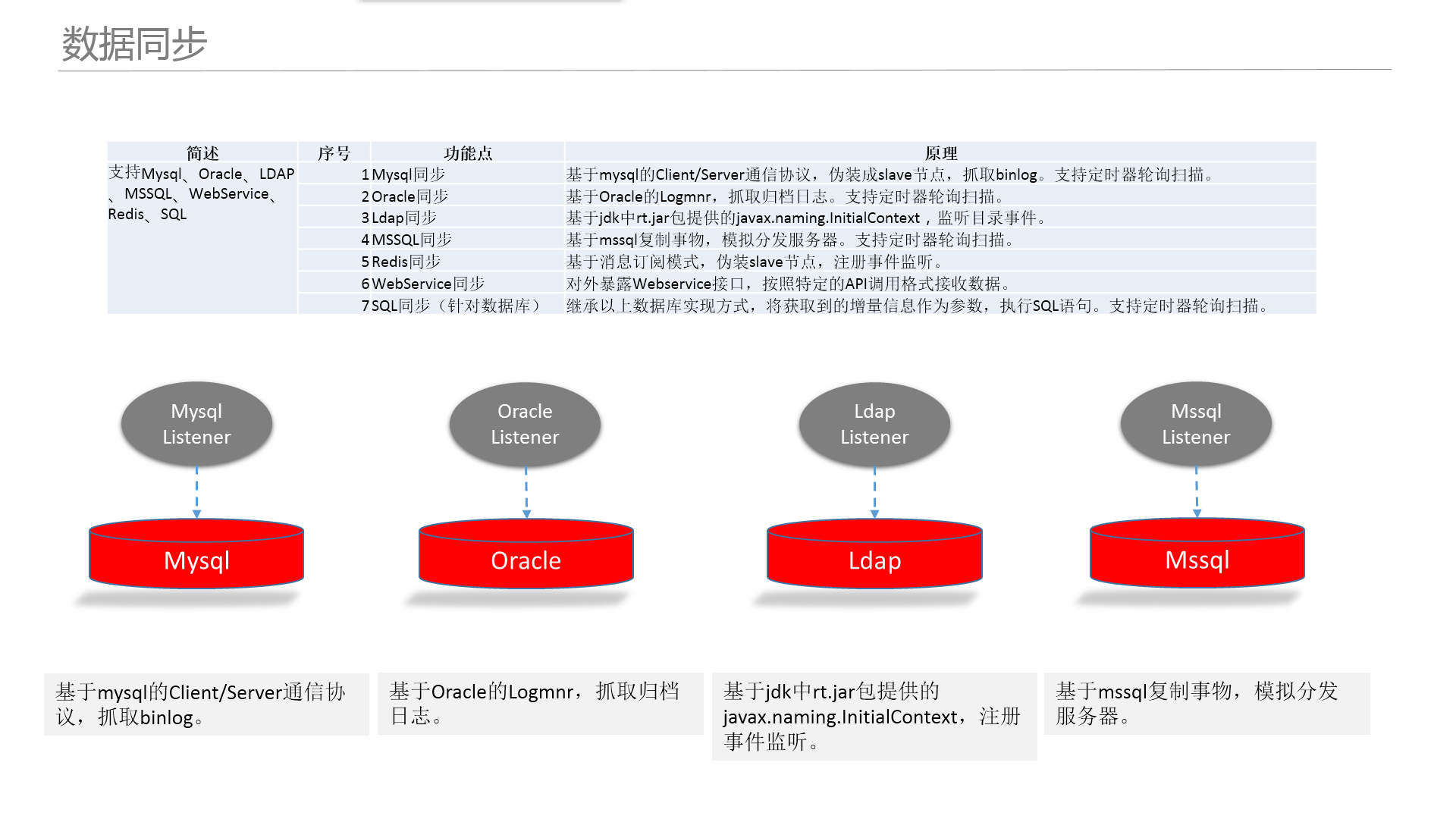
Task: Click the dashed arrow below Mssql Listener
Action: pos(1197,493)
